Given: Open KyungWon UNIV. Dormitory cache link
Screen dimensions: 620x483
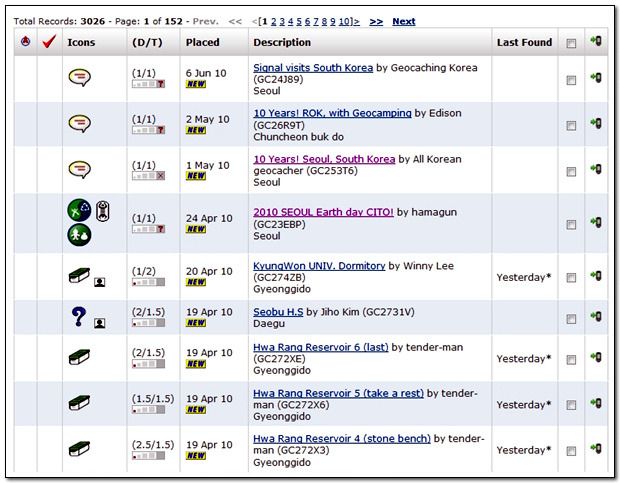Looking at the screenshot, I should 319,266.
